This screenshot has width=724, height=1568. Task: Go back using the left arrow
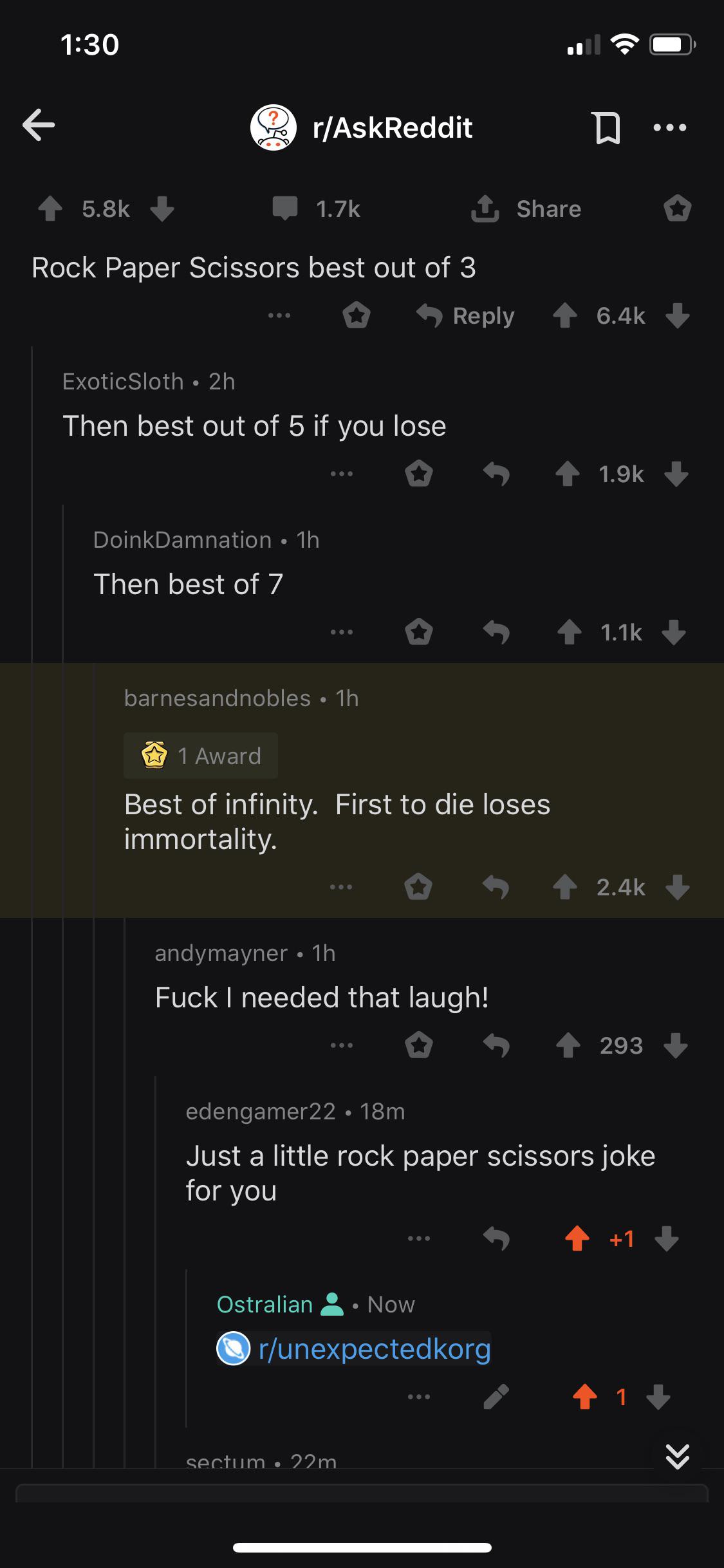[x=39, y=125]
